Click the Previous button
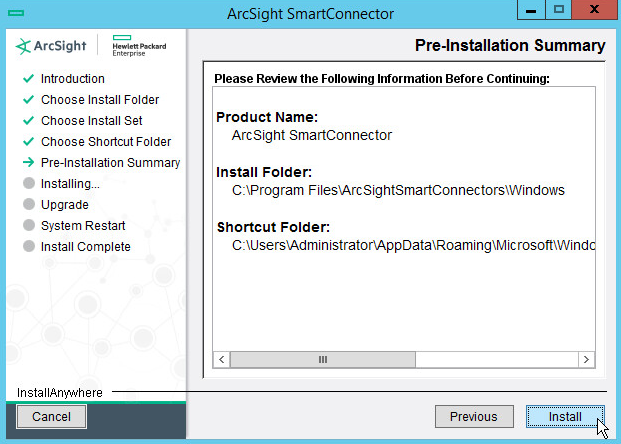 tap(473, 417)
